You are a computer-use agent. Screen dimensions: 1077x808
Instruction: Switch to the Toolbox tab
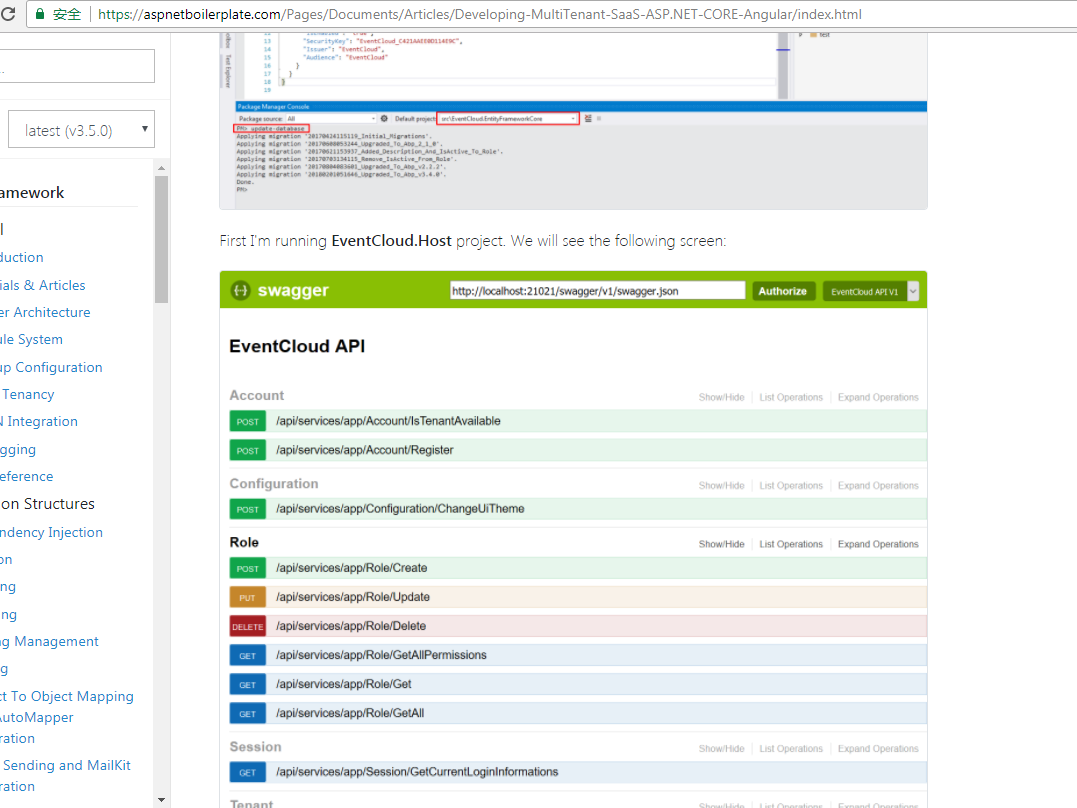pyautogui.click(x=228, y=40)
